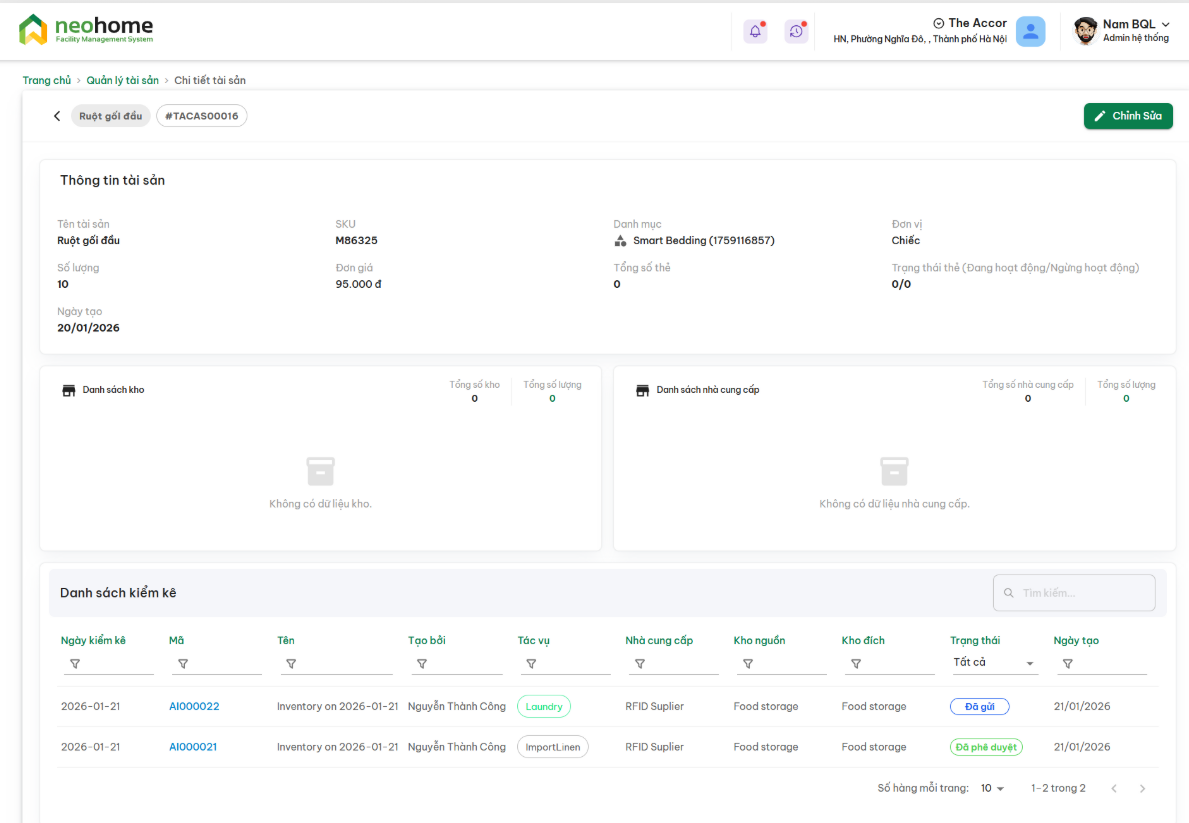
Task: Expand the rows per page dropdown
Action: click(992, 788)
